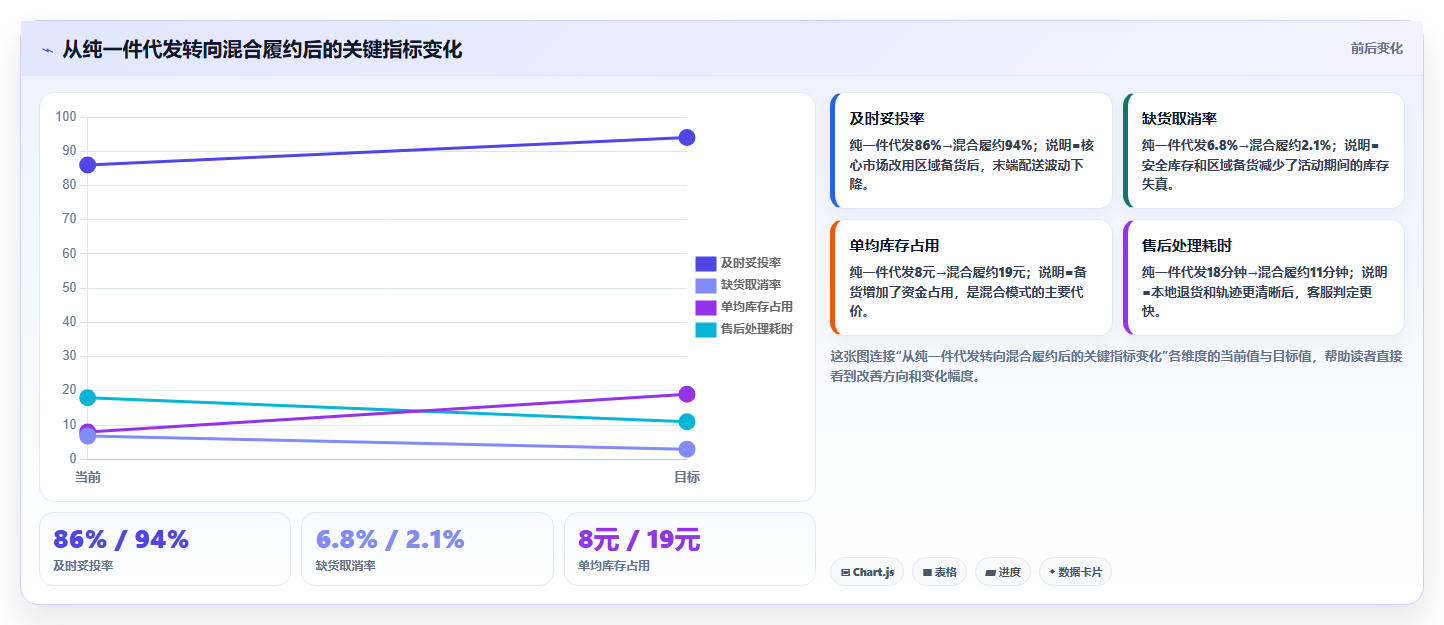Click the 及时妥投率 point at 目标

point(687,137)
